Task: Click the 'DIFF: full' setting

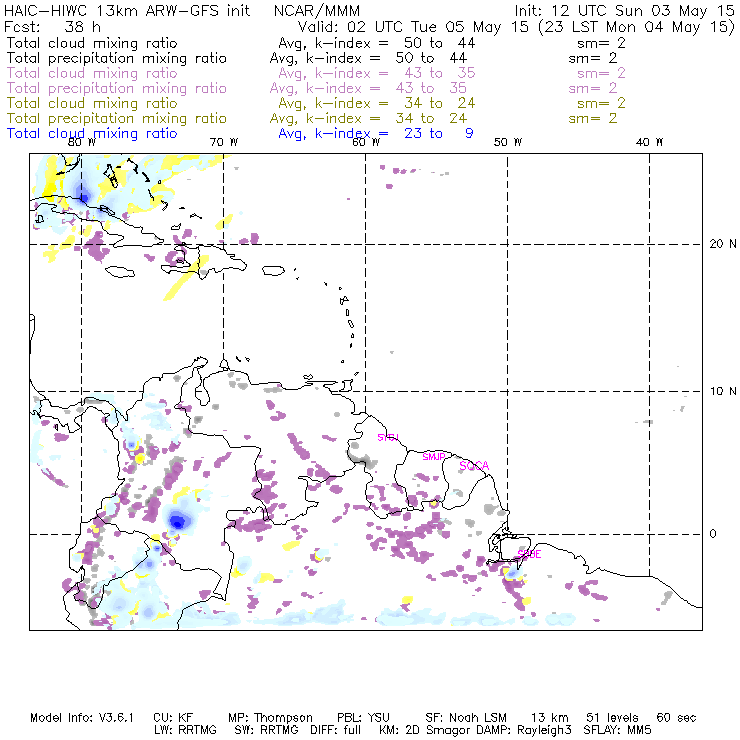Action: (336, 730)
